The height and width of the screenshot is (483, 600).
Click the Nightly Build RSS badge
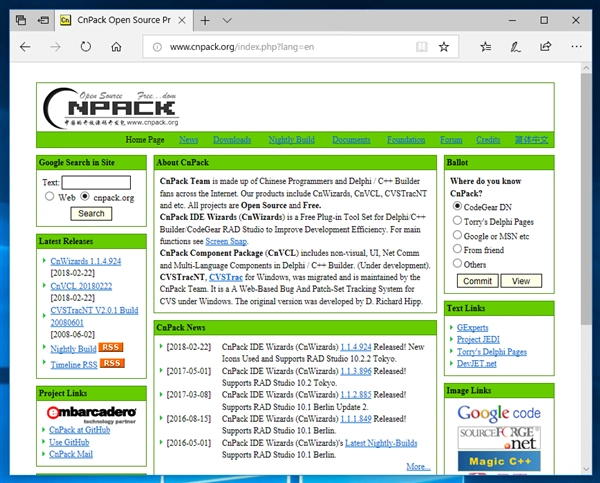point(111,347)
